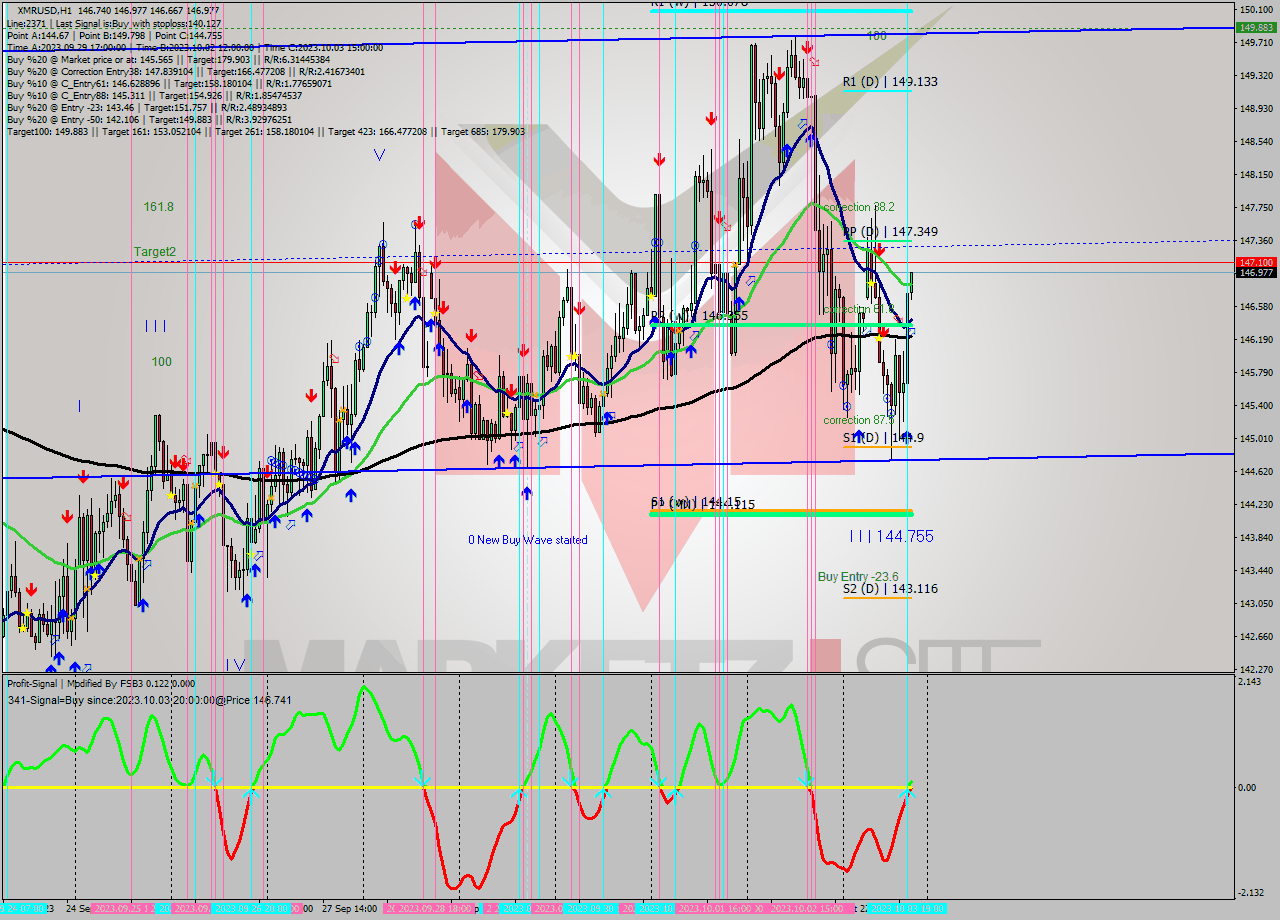Click the red 147.100 price tag
Viewport: 1280px width, 920px height.
(1255, 262)
